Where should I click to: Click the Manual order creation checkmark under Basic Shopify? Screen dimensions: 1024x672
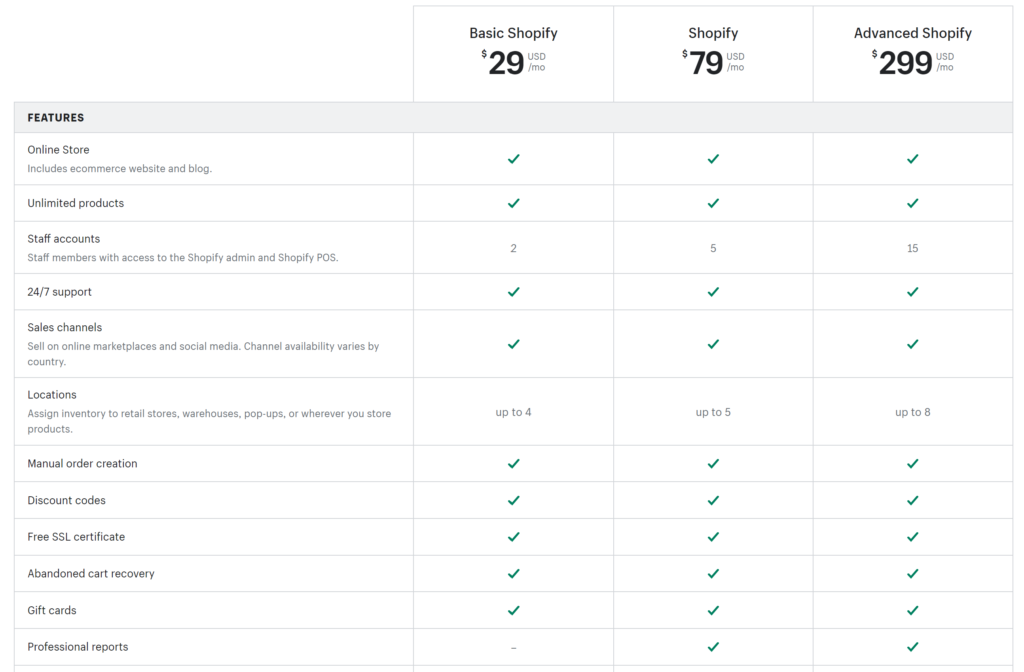(x=513, y=464)
